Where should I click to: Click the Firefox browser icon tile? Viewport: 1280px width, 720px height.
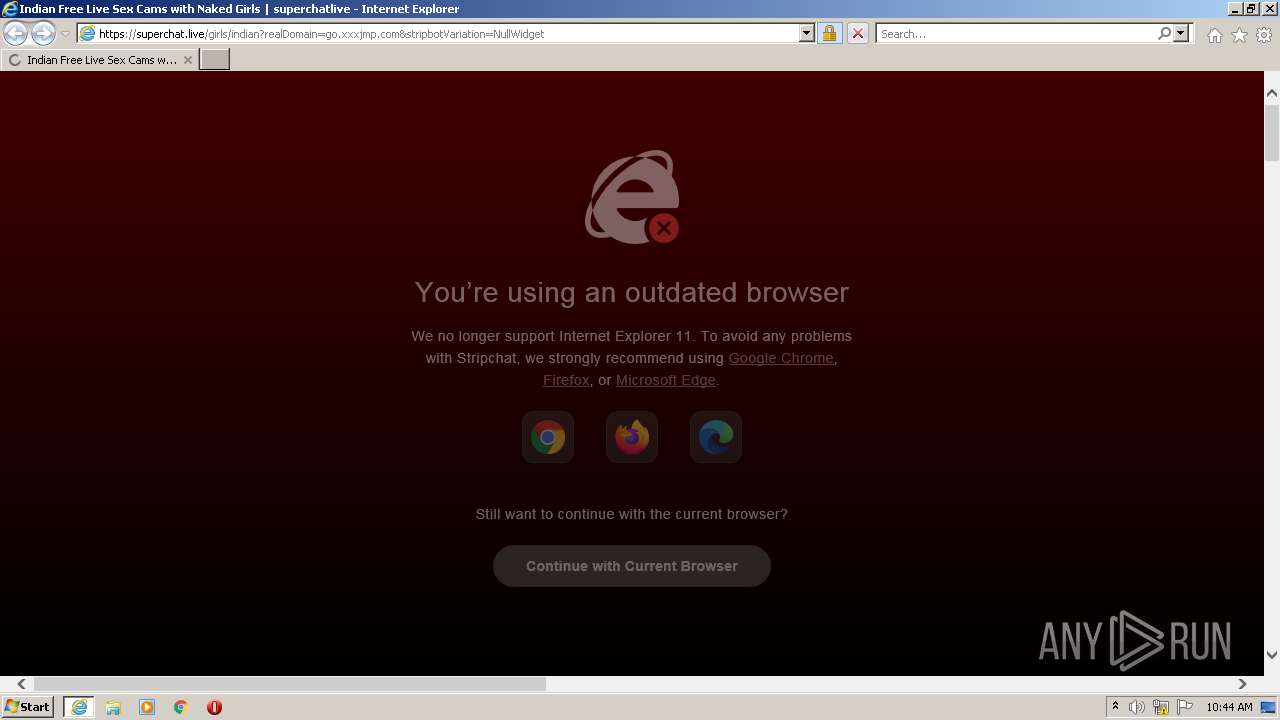tap(632, 437)
